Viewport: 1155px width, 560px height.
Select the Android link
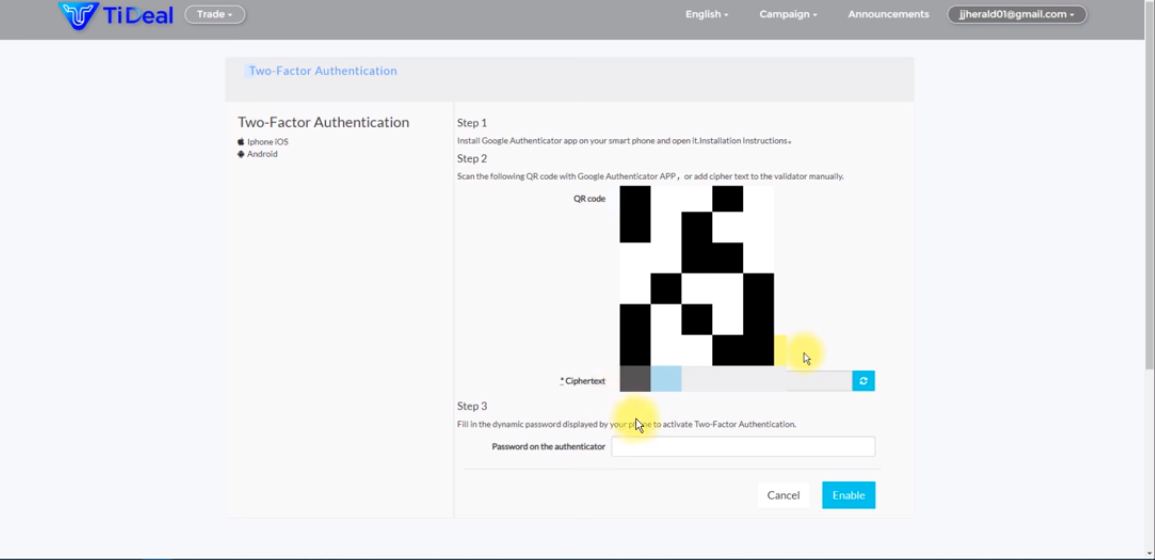click(262, 154)
